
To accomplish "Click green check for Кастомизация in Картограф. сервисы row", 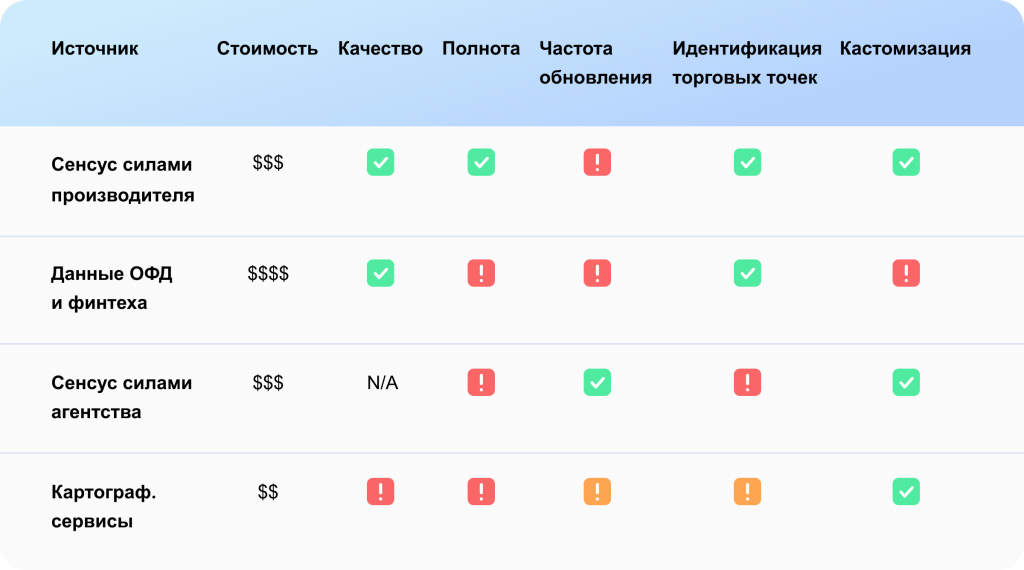I will [906, 491].
